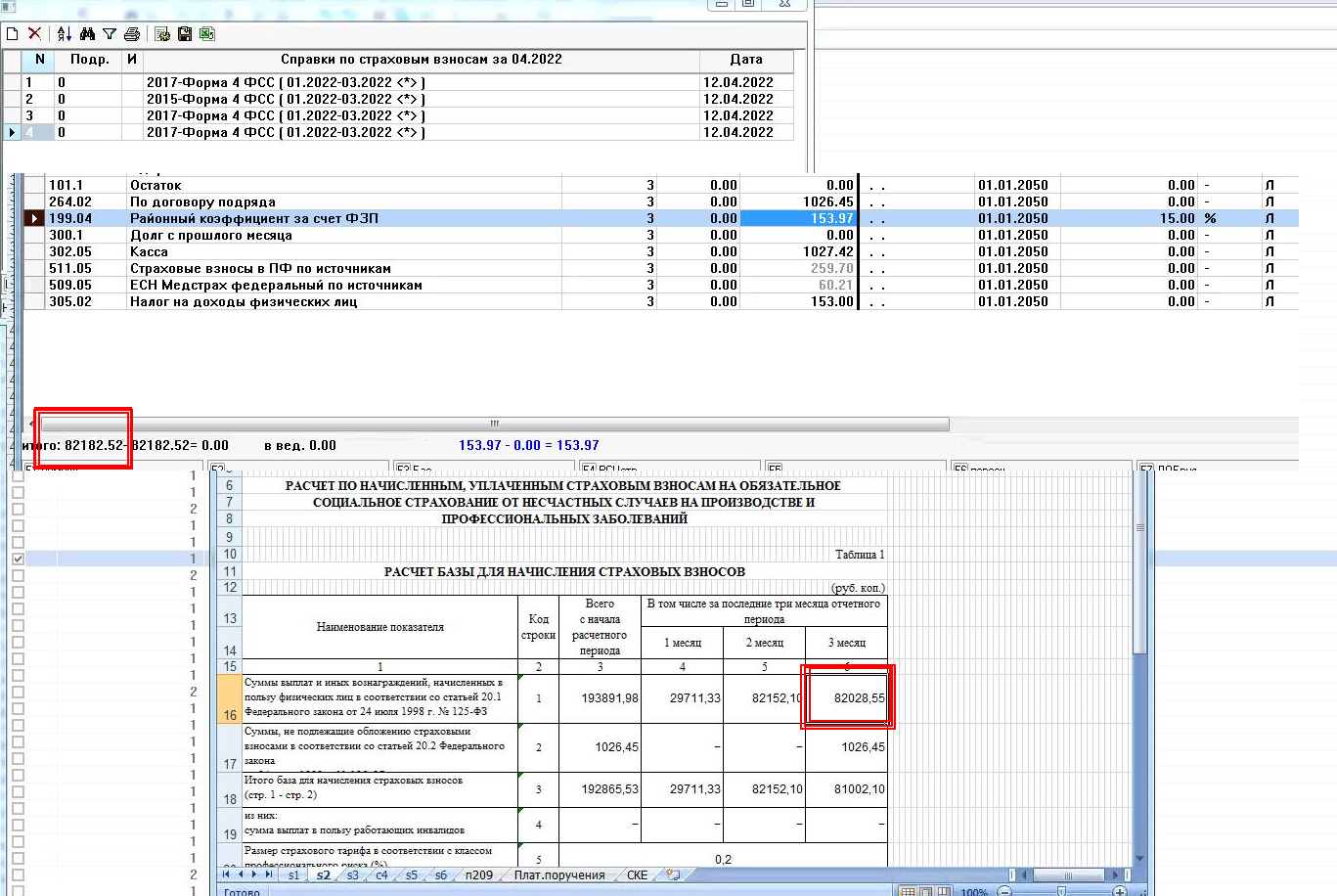Click Excel cell with value 82152,10 in row 16
The width and height of the screenshot is (1337, 896).
coord(764,698)
